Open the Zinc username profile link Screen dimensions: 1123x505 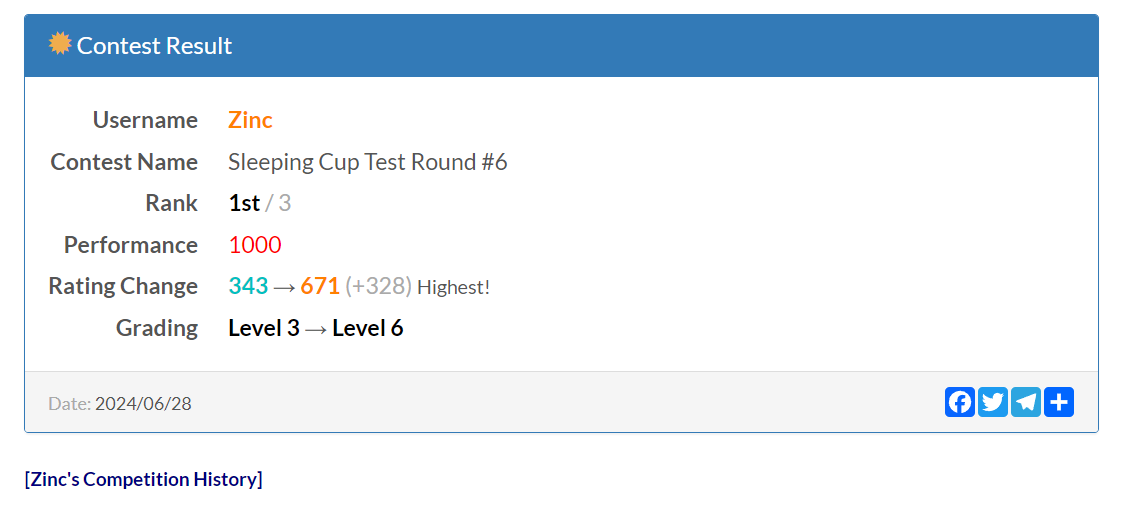(x=250, y=120)
